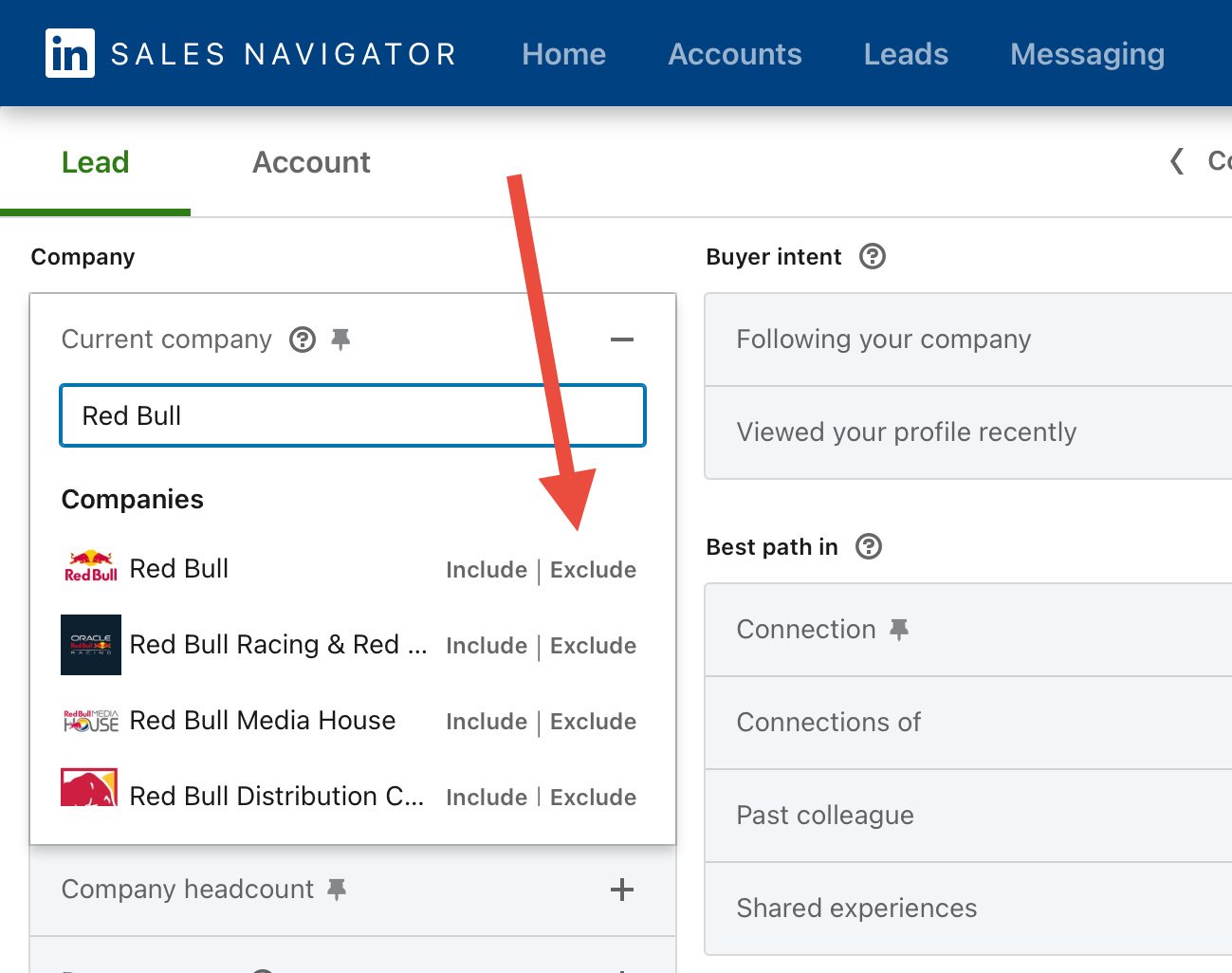This screenshot has width=1232, height=973.
Task: Expand the Company headcount filter
Action: click(621, 890)
